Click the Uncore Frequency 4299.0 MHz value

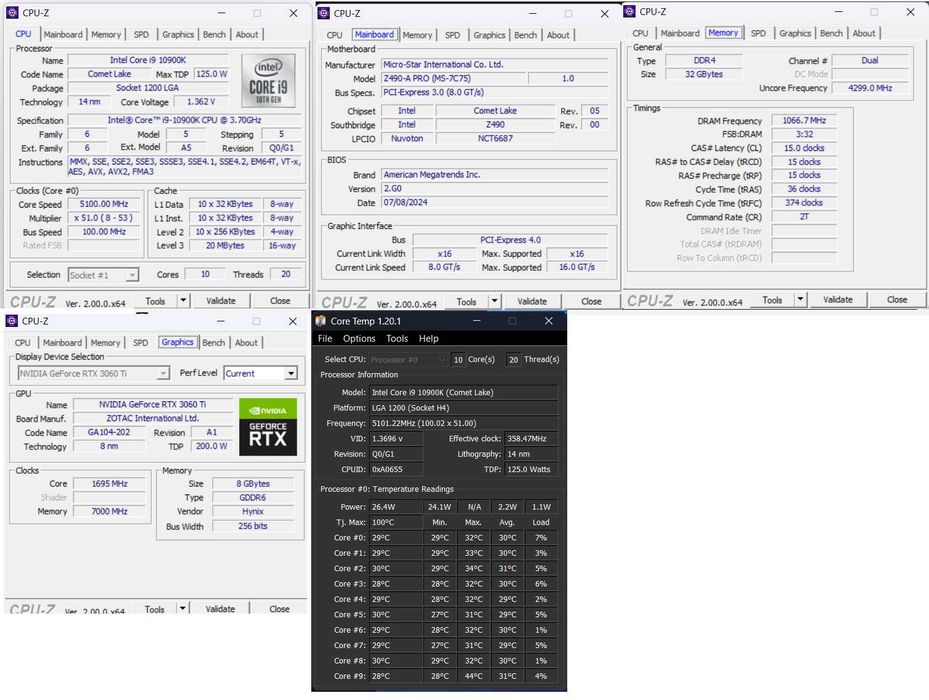pos(870,88)
